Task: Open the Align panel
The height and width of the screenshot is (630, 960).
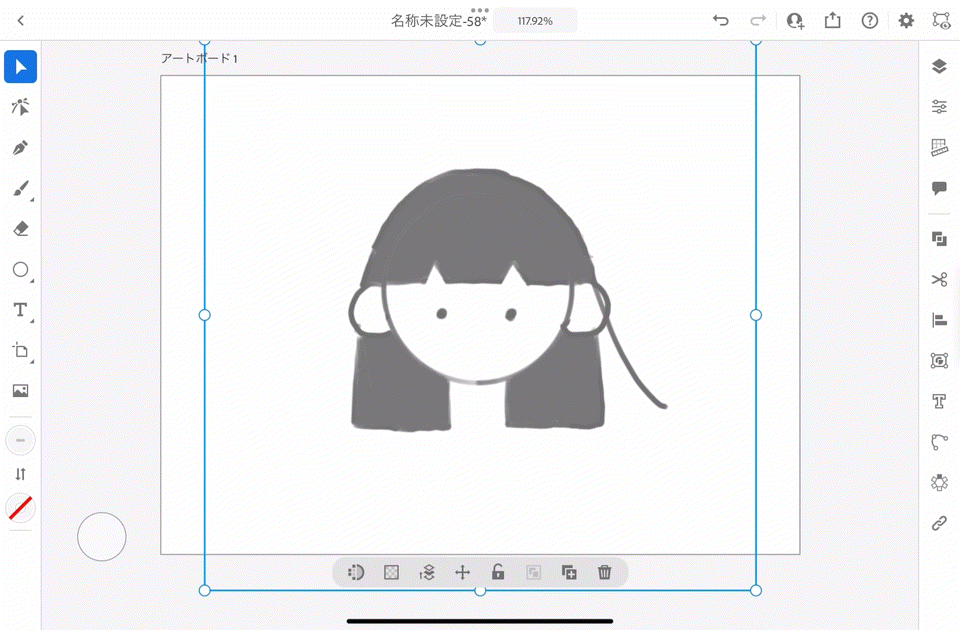Action: click(939, 320)
